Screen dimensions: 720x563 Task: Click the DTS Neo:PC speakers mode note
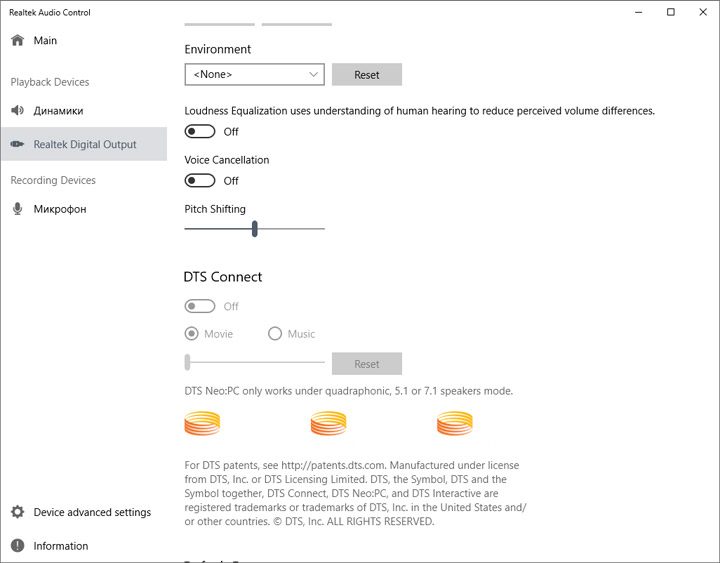tap(349, 391)
